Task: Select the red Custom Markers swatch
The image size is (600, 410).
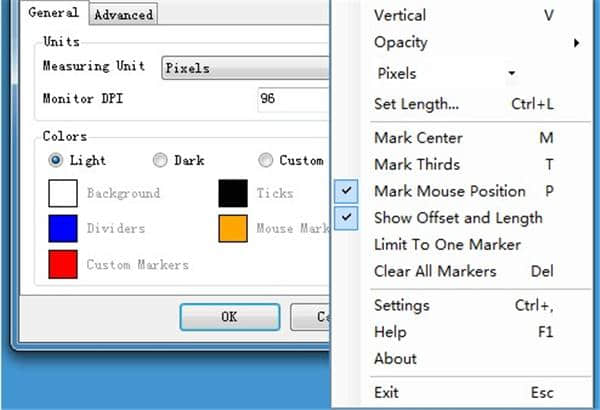Action: pyautogui.click(x=63, y=265)
